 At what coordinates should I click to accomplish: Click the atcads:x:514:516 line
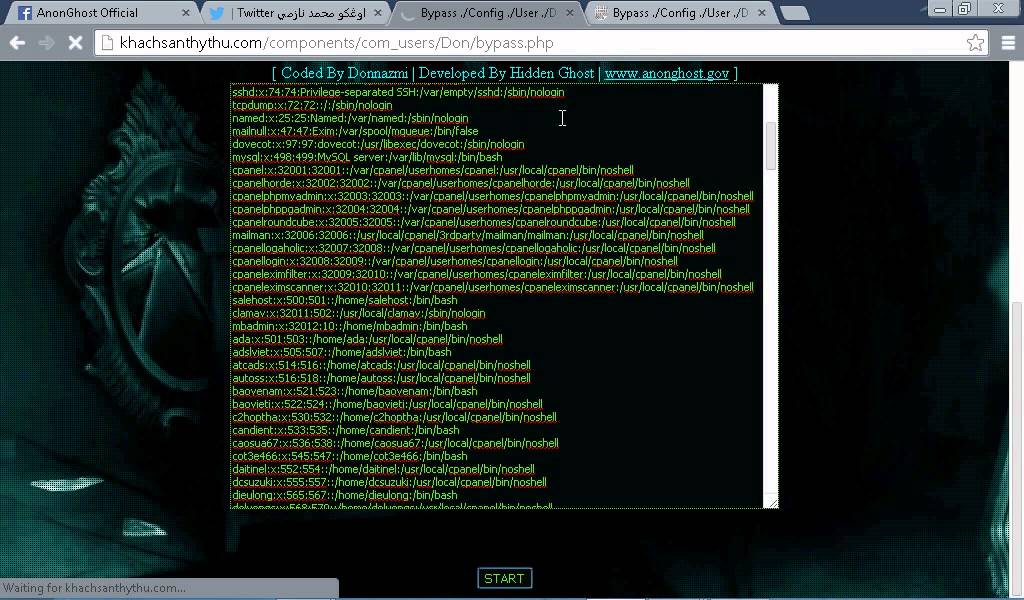coord(381,366)
